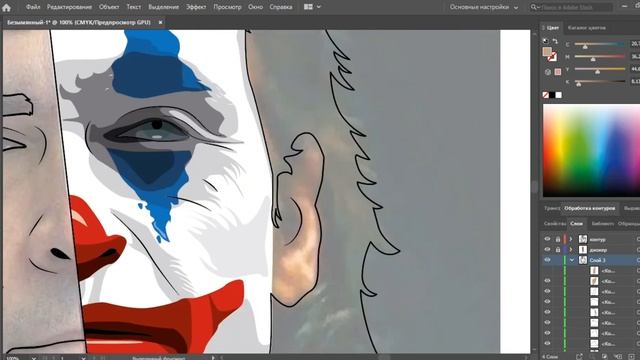
Task: Select the fill color swatch
Action: click(547, 51)
